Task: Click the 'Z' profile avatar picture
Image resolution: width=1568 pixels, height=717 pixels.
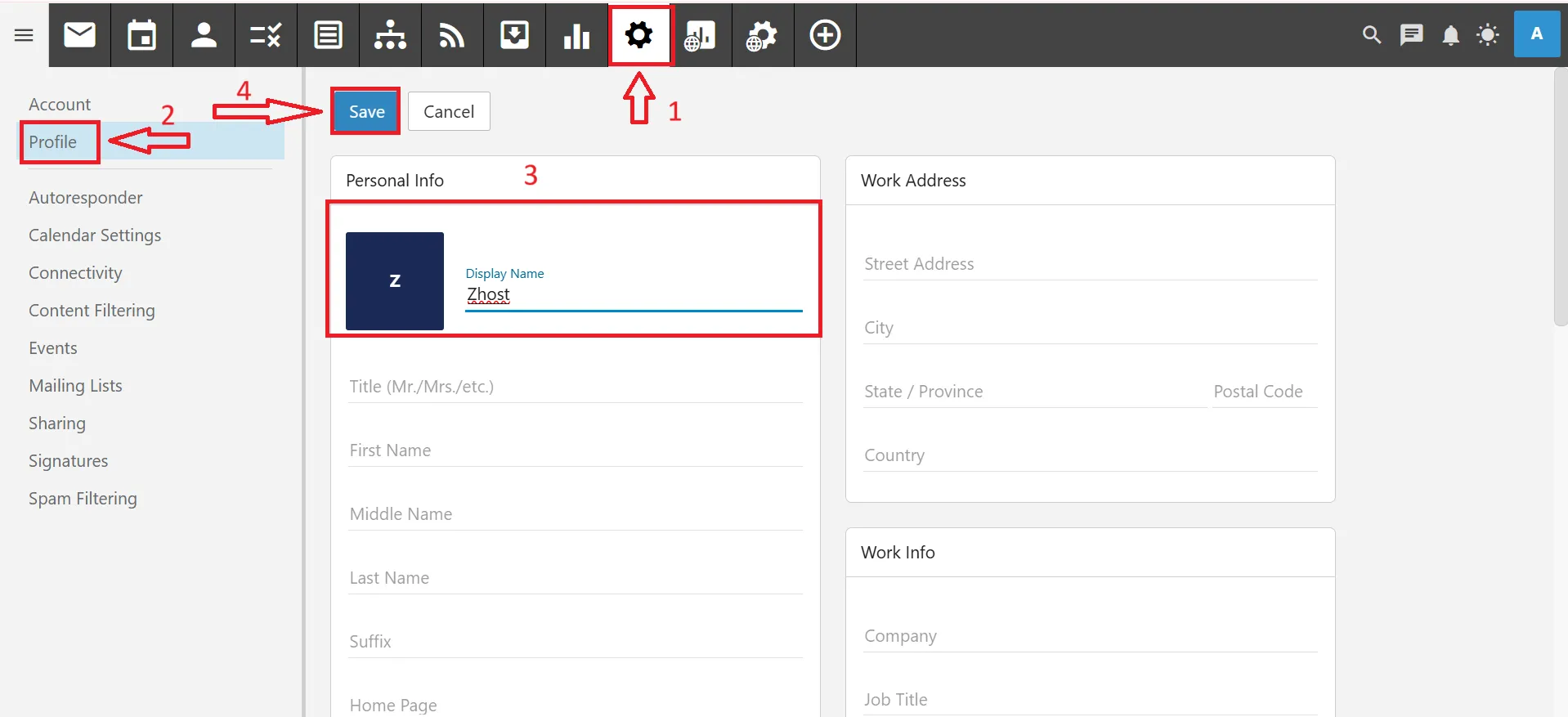Action: pos(395,281)
